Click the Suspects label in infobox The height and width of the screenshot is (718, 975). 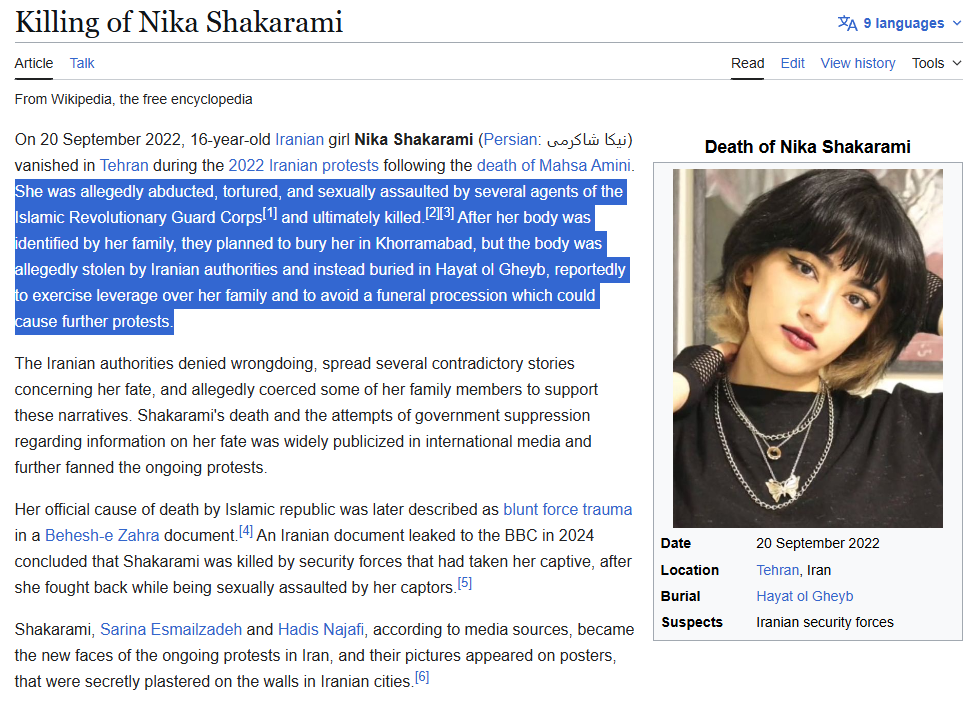tap(691, 622)
